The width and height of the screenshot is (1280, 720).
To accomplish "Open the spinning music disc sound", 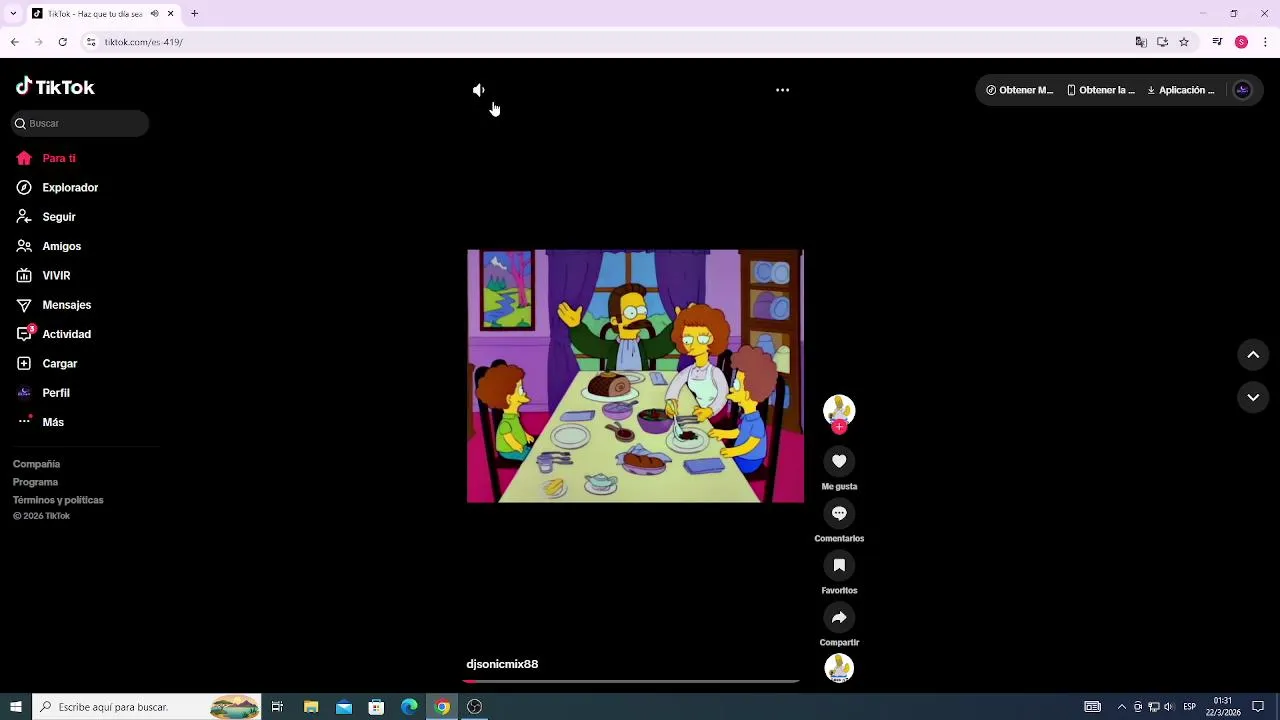I will click(839, 667).
